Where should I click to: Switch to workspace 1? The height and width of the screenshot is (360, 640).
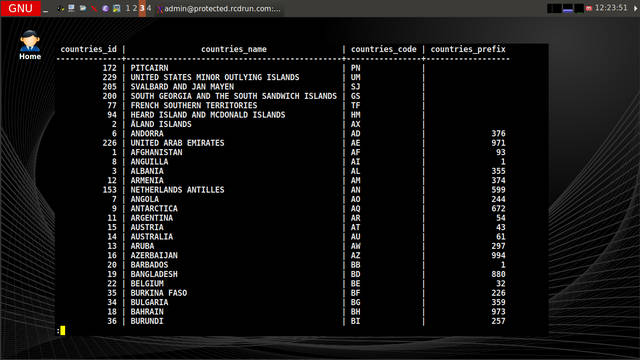(128, 8)
